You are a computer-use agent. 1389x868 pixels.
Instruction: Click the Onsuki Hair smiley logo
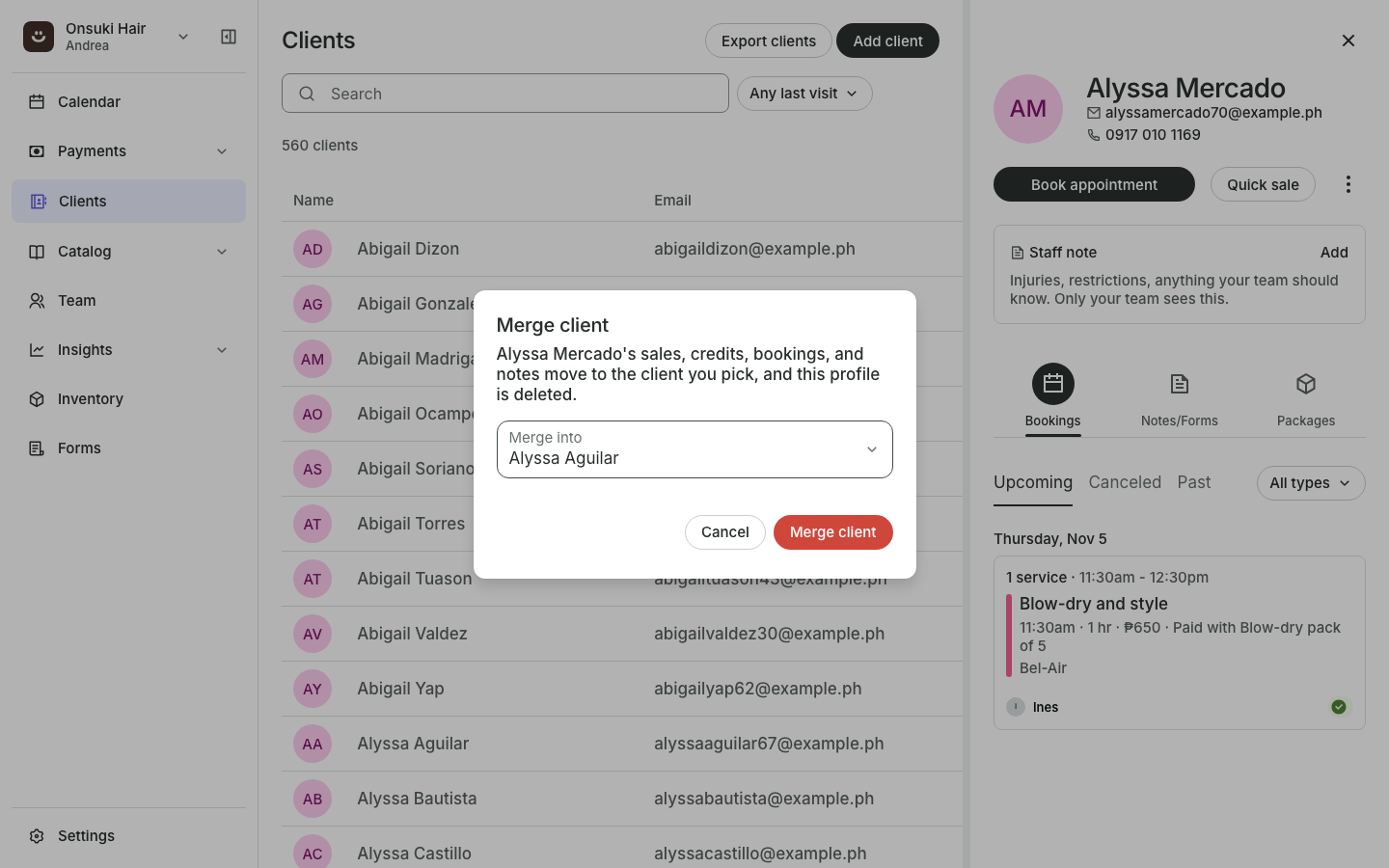(x=39, y=37)
